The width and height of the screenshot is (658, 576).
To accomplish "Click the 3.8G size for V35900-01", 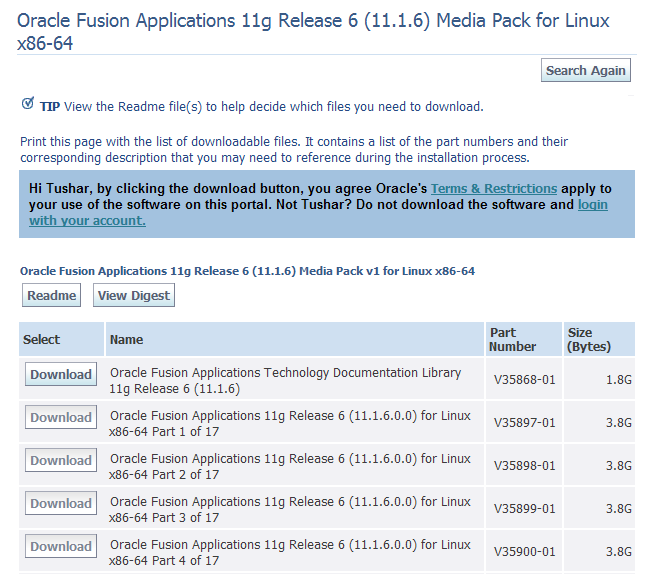I will (619, 552).
